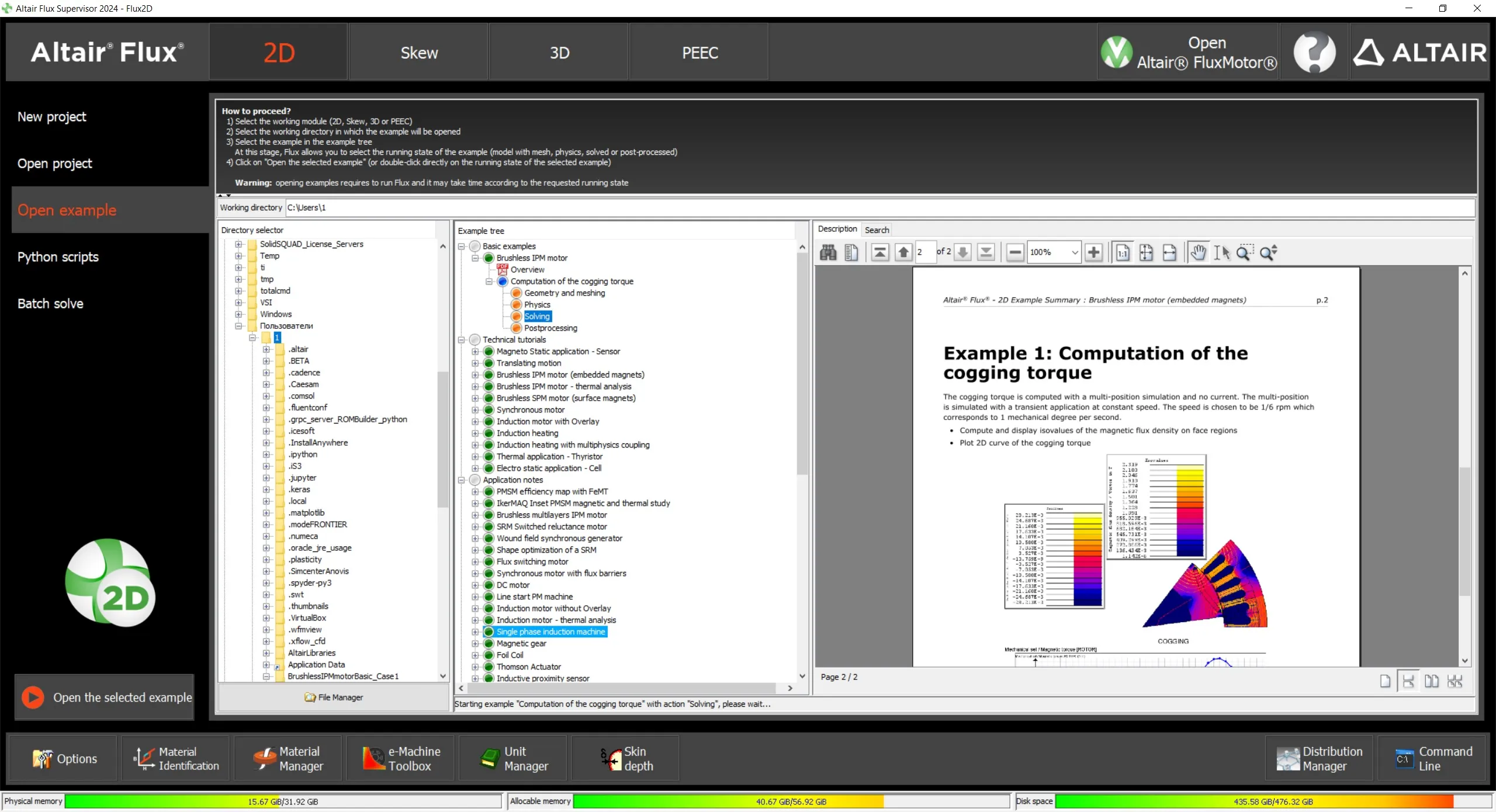
Task: Select the dynamic zoom tool
Action: click(1268, 252)
